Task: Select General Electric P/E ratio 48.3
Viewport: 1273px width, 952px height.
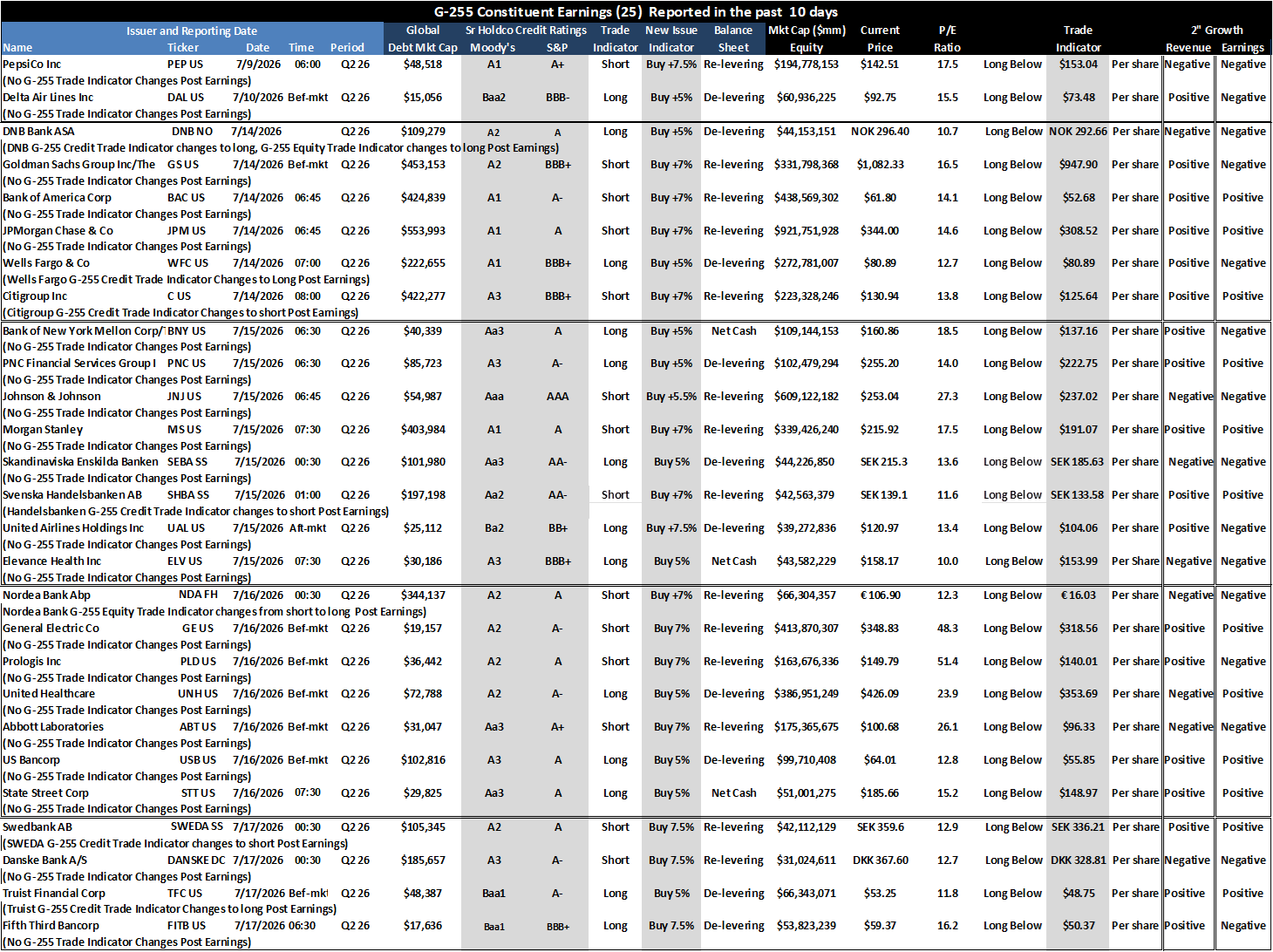Action: [948, 629]
